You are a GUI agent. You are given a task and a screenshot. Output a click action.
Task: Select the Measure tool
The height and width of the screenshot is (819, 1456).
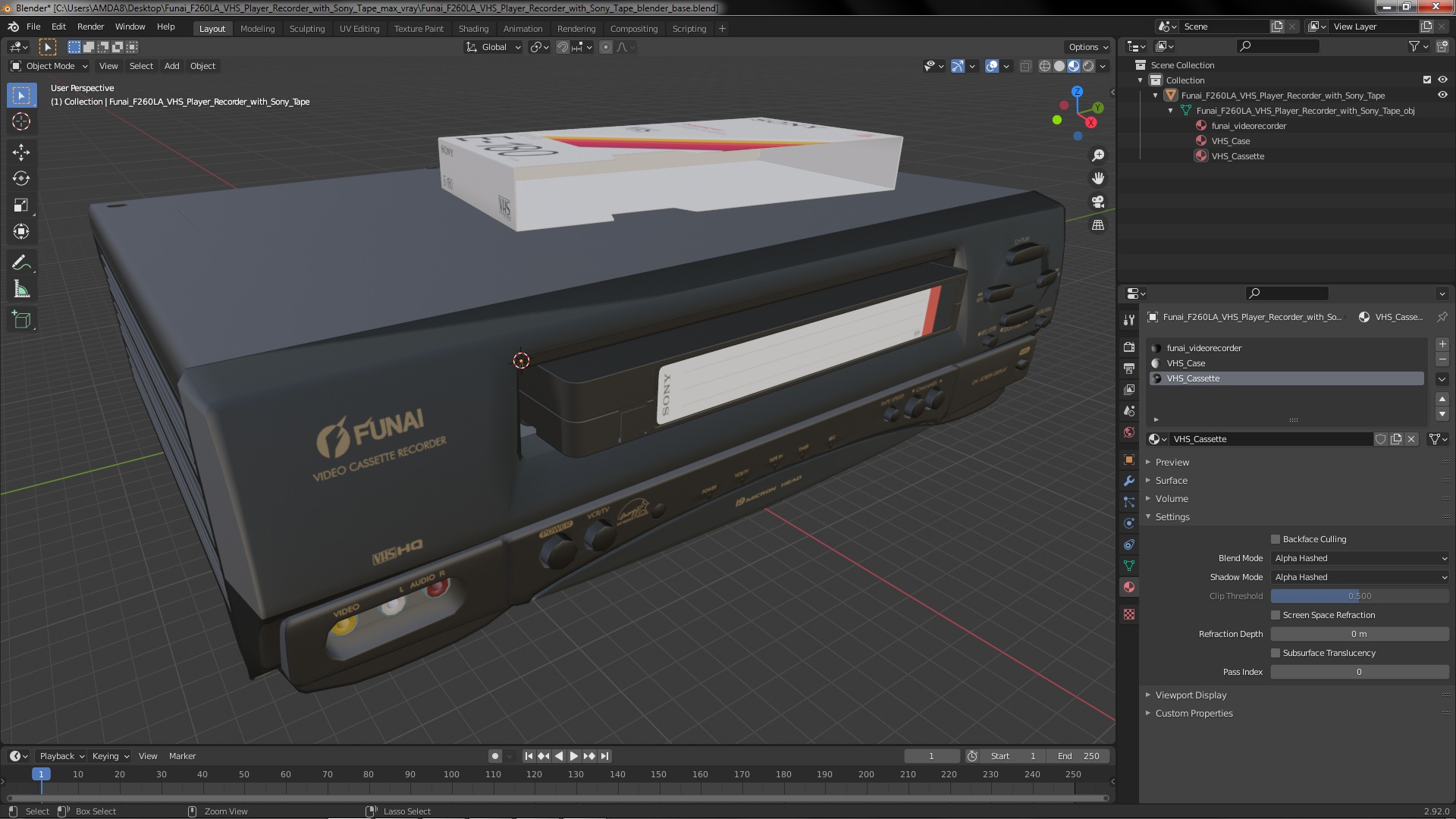[x=21, y=290]
